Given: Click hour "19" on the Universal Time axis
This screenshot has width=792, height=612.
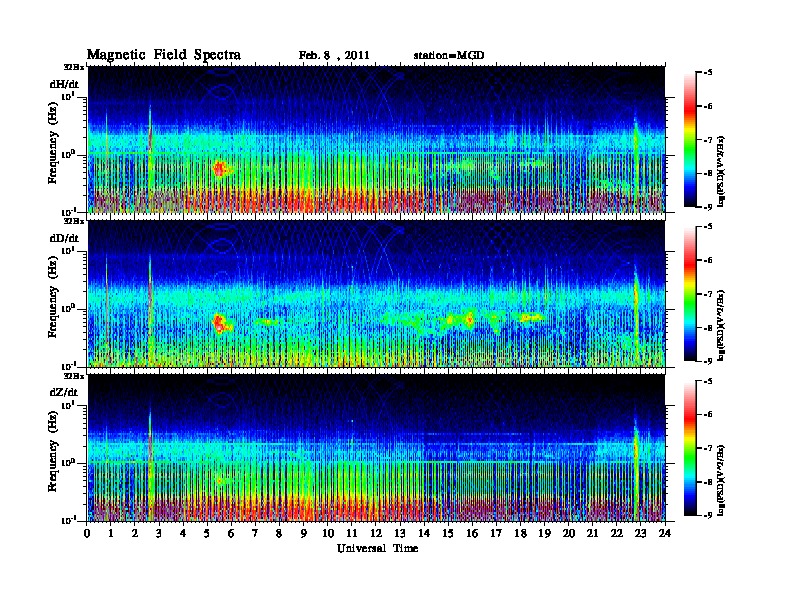Looking at the screenshot, I should click(544, 533).
